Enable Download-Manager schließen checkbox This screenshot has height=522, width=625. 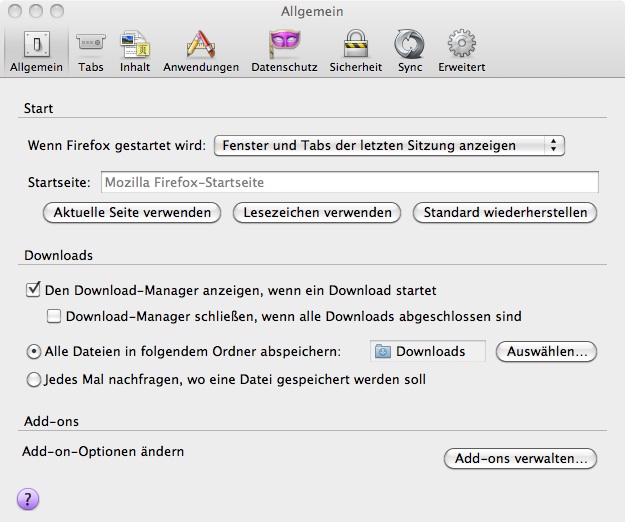(x=54, y=316)
